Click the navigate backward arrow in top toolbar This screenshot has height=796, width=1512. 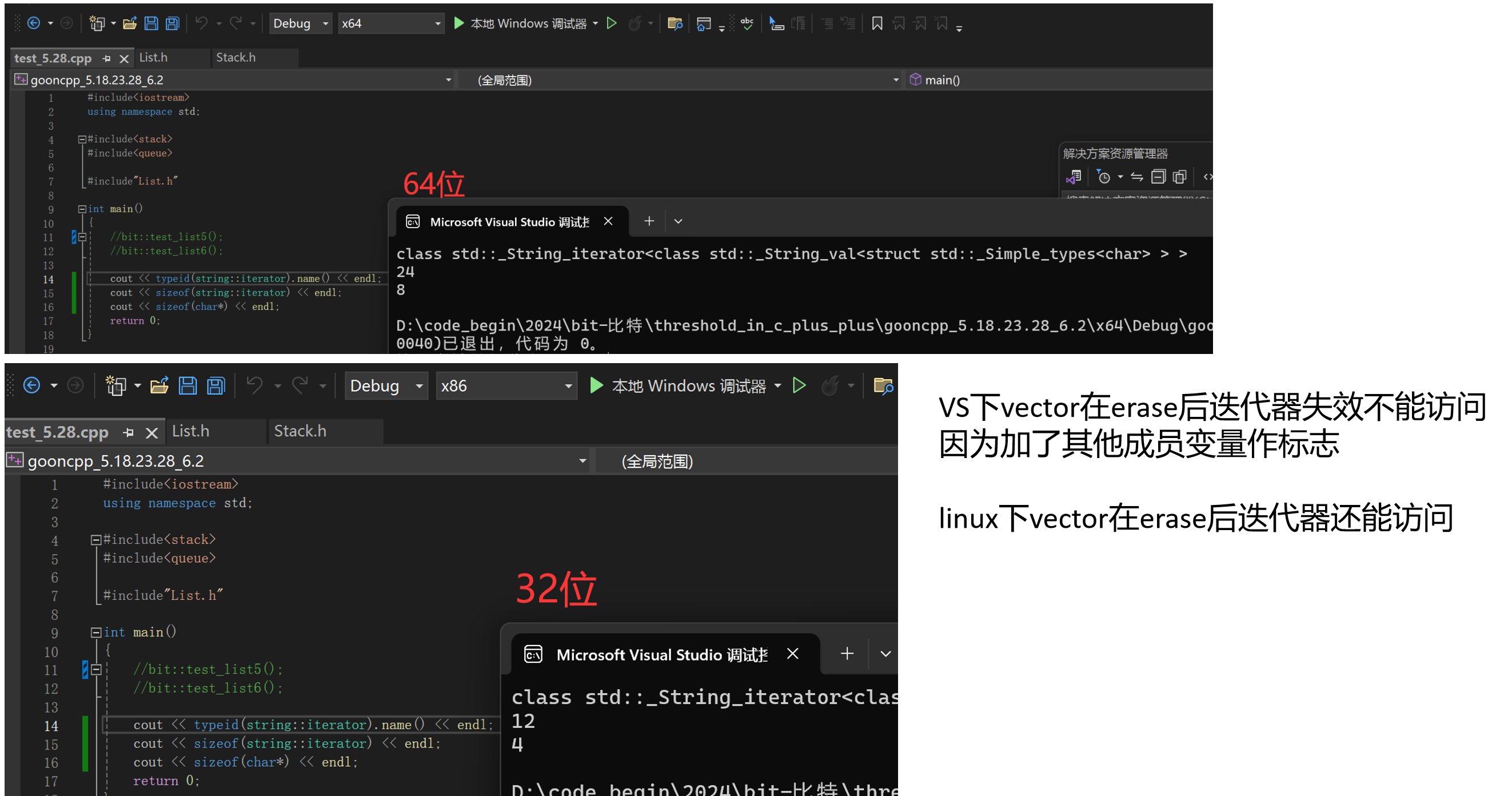(34, 23)
